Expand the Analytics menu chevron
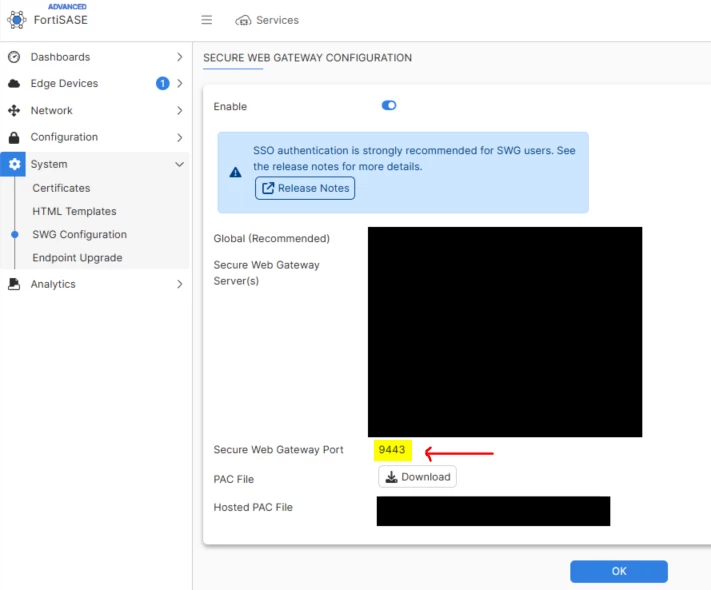 180,284
